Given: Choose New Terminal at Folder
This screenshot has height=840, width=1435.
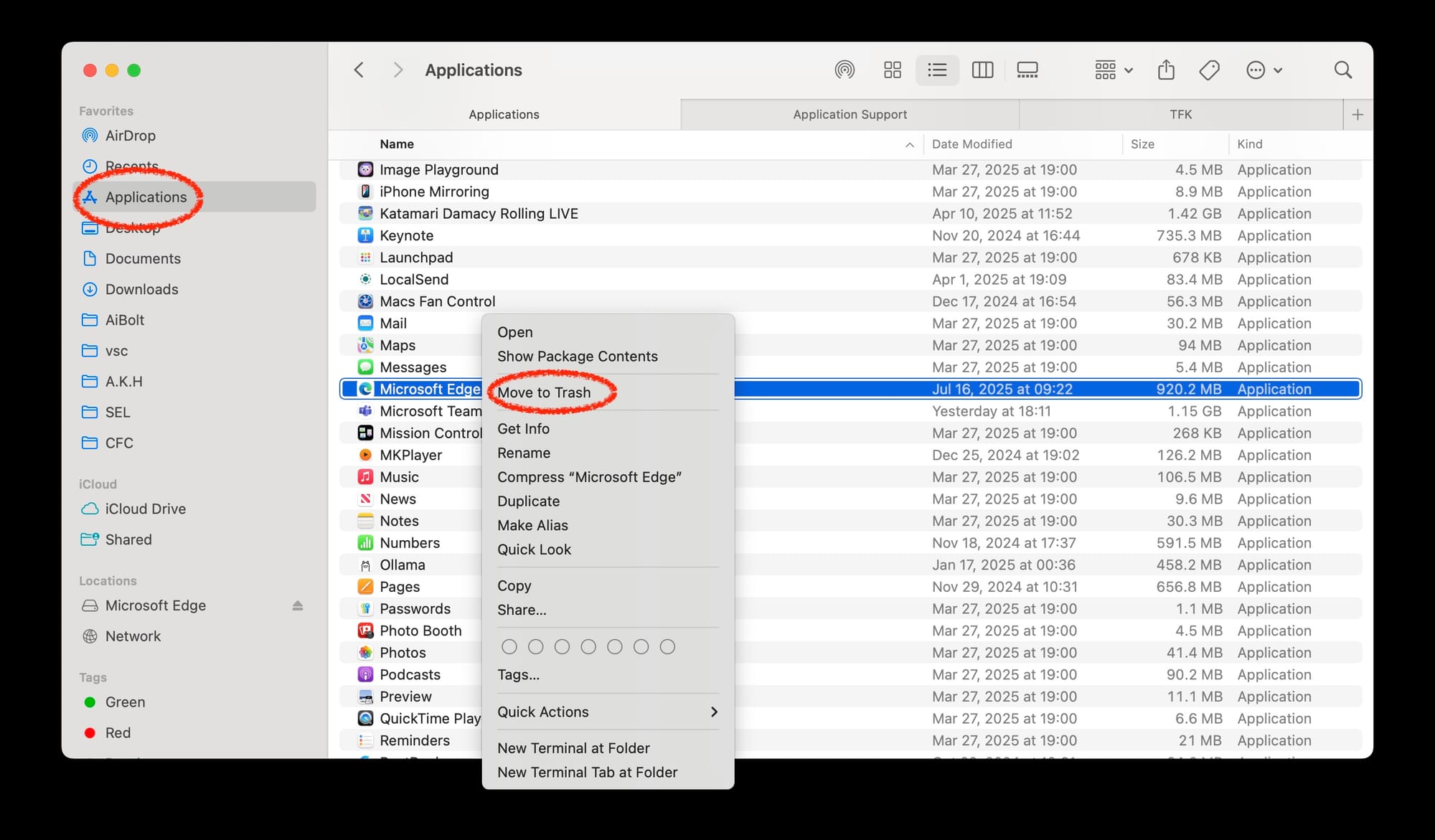Looking at the screenshot, I should 573,748.
